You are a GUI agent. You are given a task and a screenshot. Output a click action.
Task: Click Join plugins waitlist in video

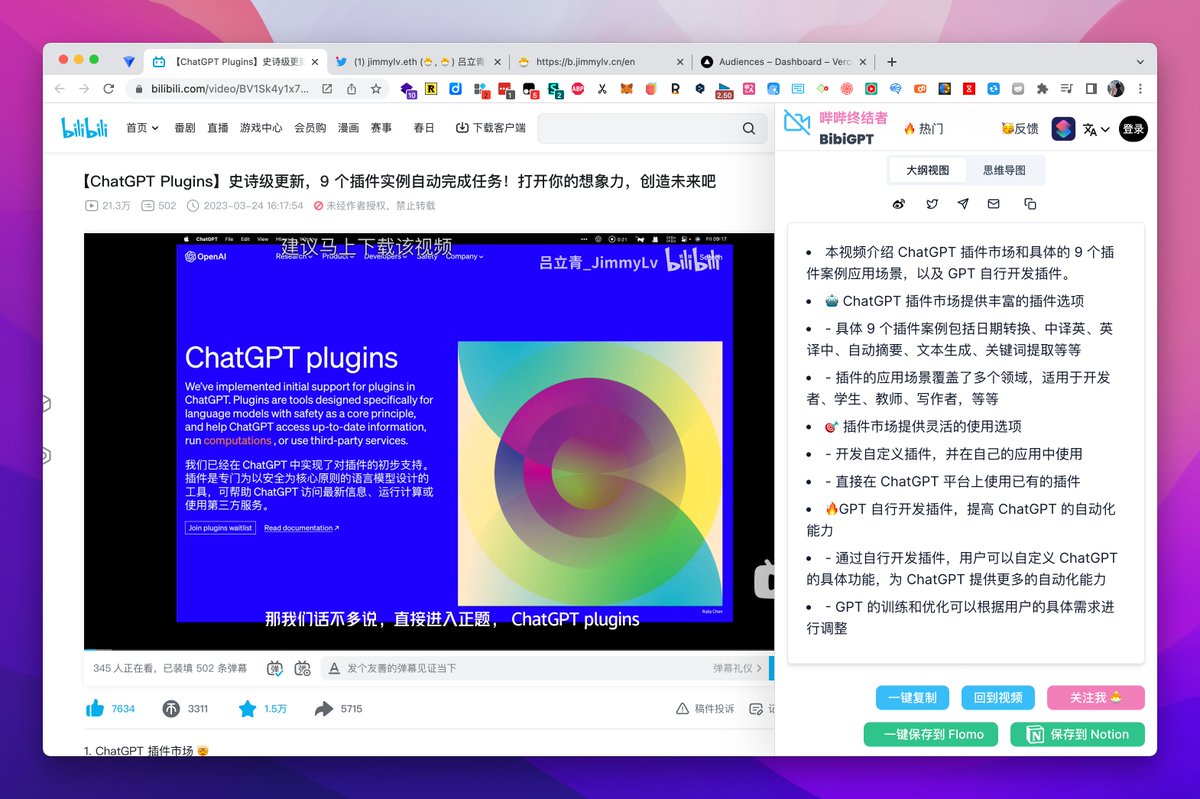pyautogui.click(x=220, y=528)
